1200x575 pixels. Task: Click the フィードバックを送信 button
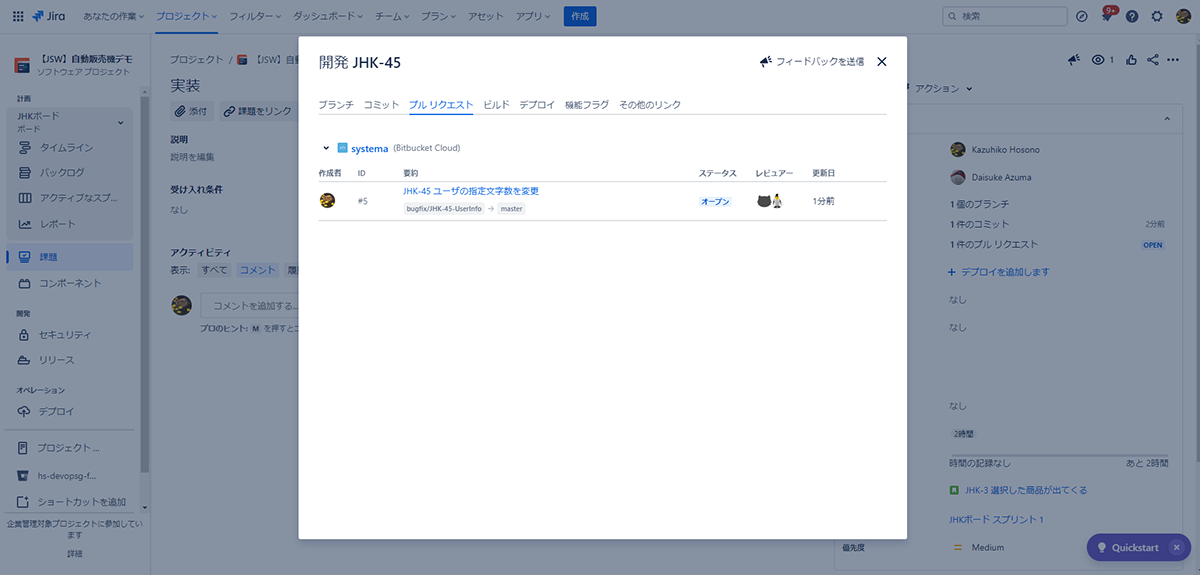click(811, 62)
